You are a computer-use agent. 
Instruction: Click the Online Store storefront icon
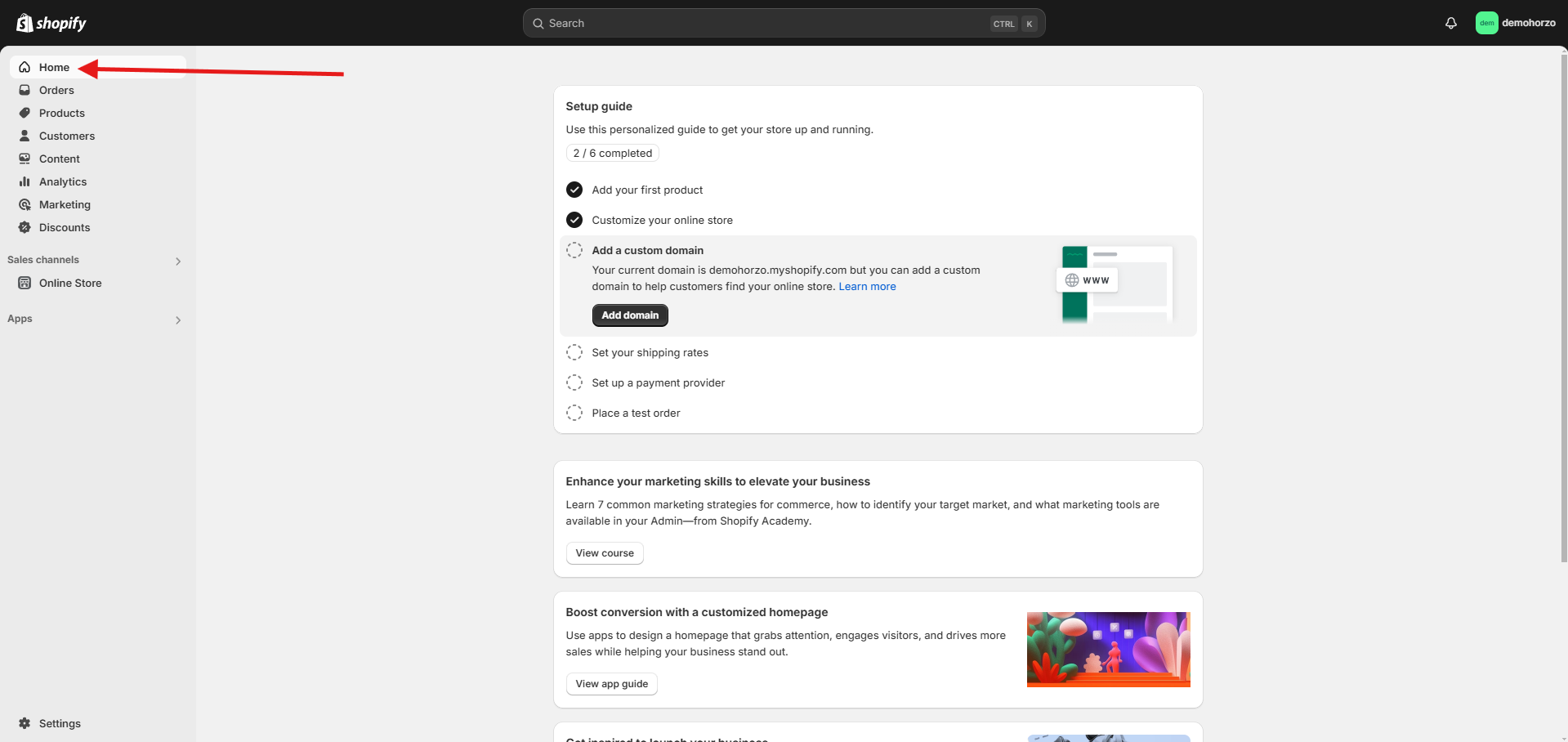[25, 283]
